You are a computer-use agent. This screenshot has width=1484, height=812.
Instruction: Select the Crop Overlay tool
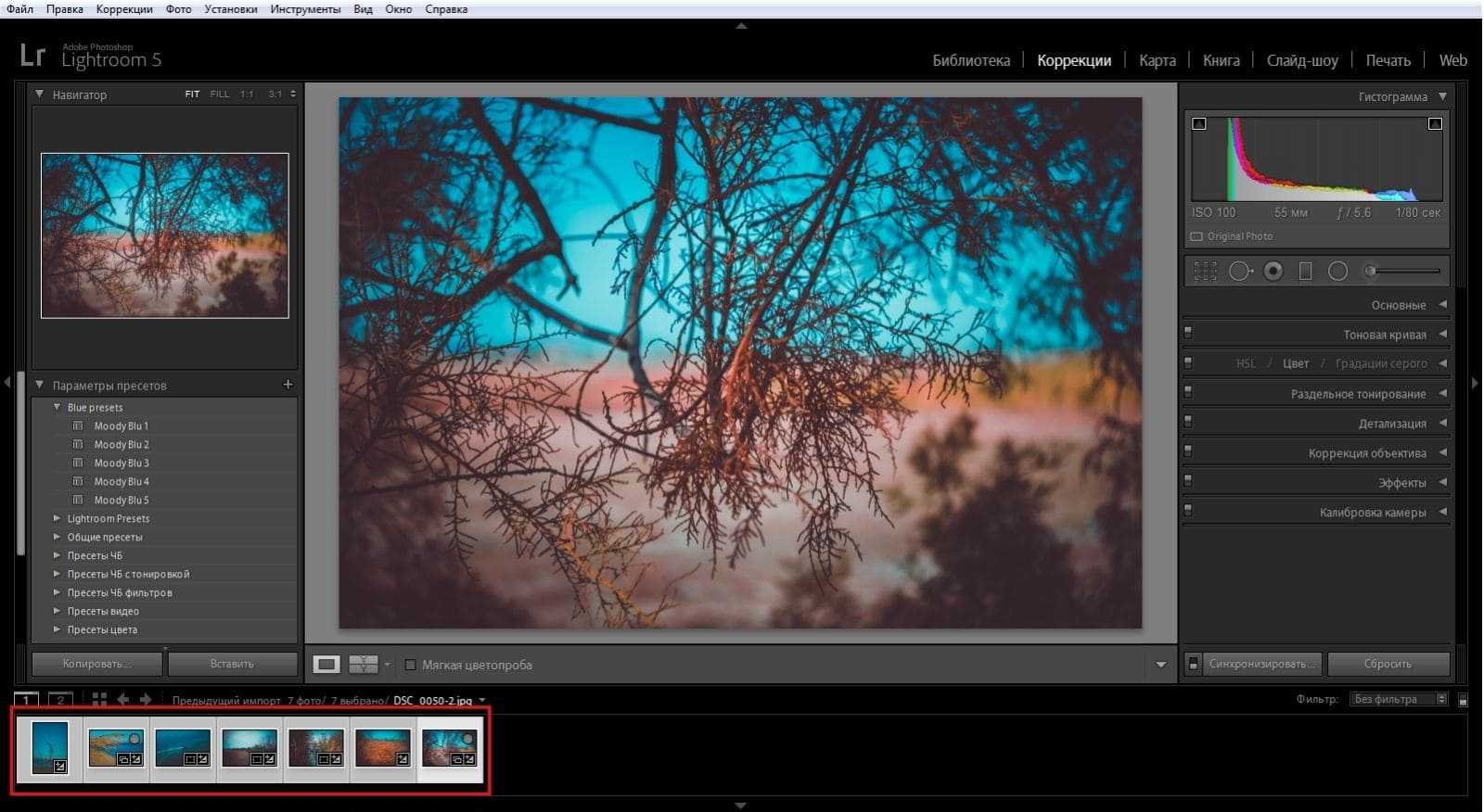[1205, 272]
